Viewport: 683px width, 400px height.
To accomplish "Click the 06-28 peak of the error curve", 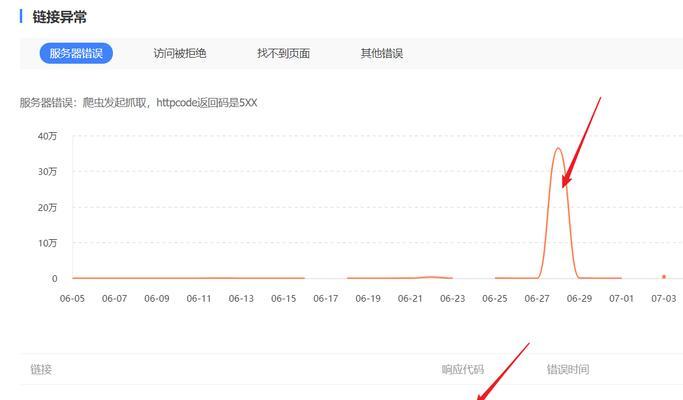I will 558,149.
